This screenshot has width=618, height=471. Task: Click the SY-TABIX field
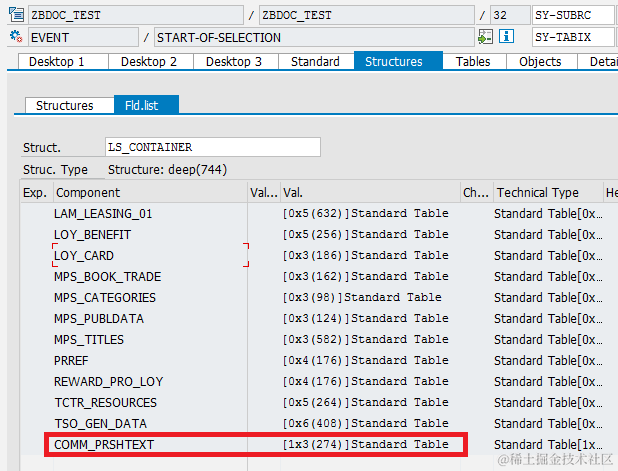point(573,37)
